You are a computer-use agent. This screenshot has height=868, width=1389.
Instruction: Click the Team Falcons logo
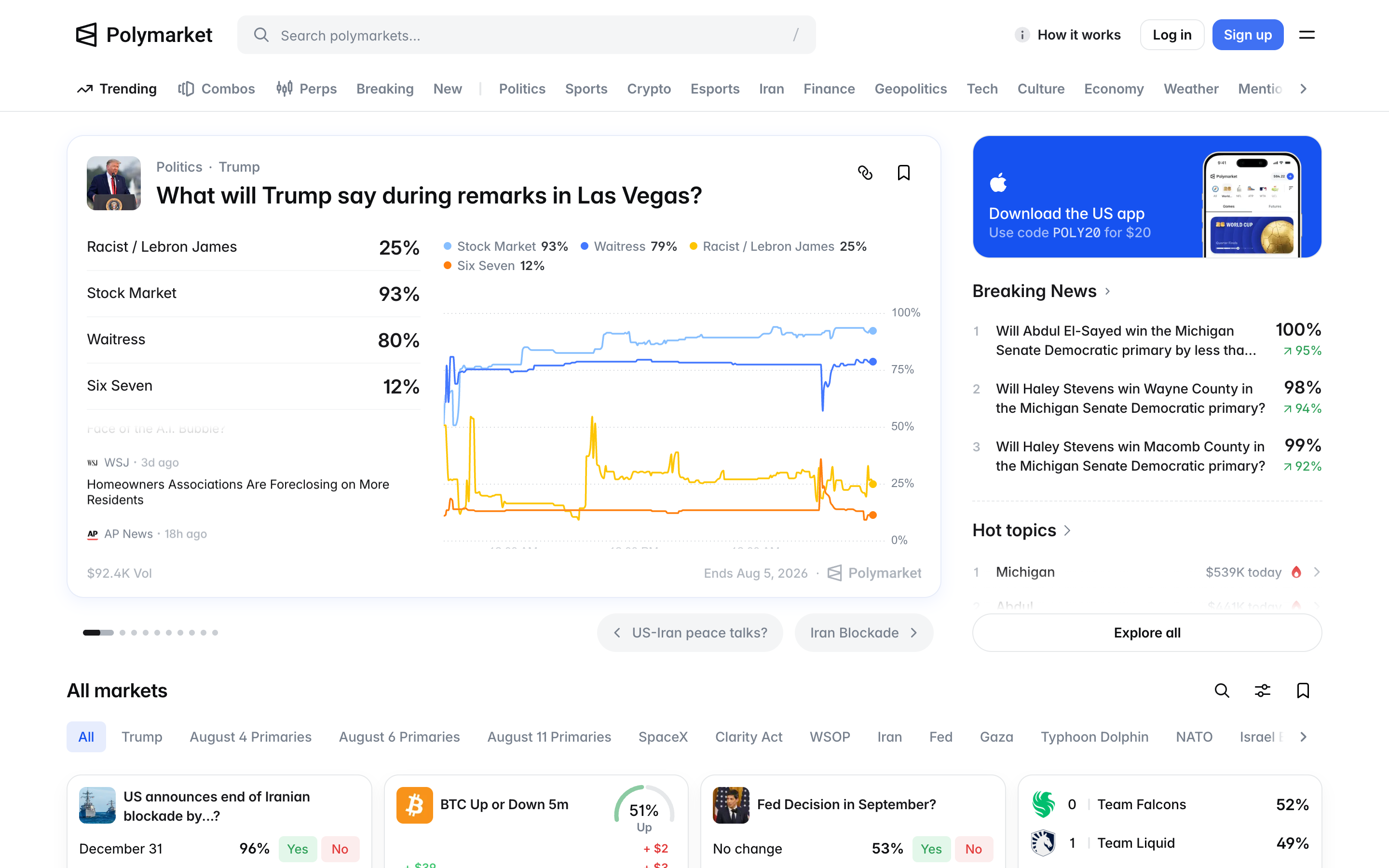pyautogui.click(x=1044, y=804)
